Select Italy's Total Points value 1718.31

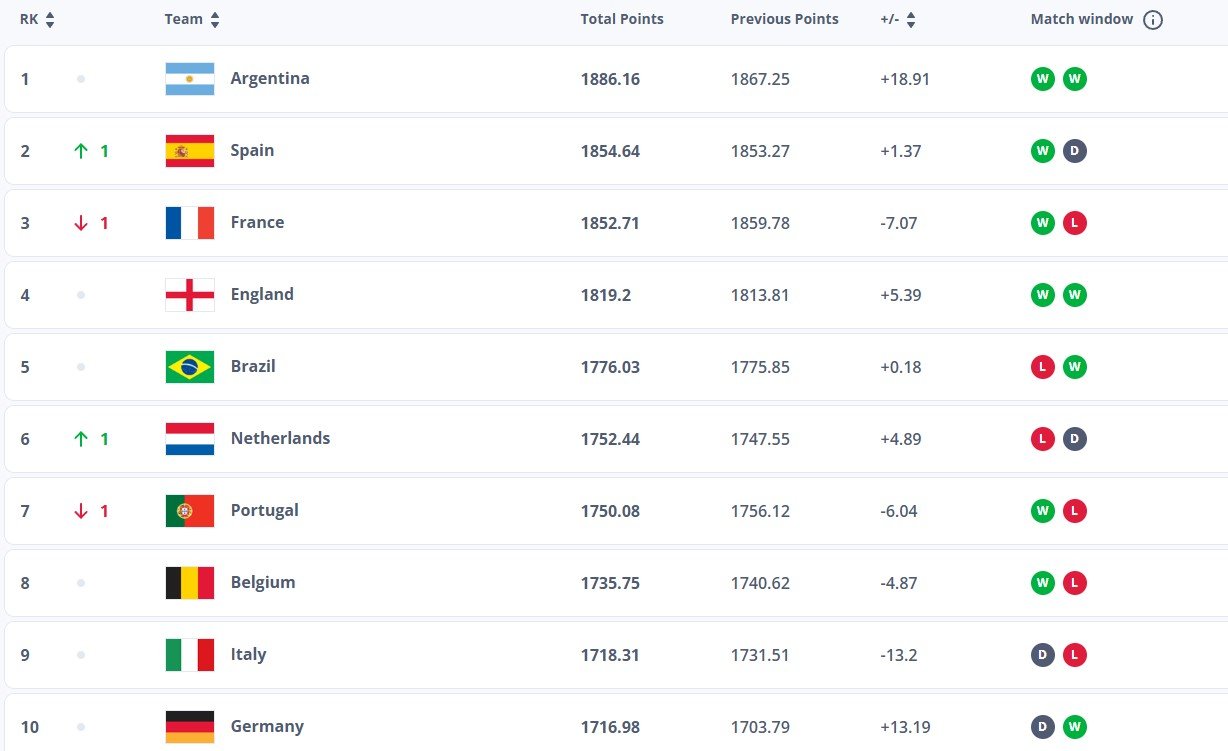pyautogui.click(x=610, y=655)
